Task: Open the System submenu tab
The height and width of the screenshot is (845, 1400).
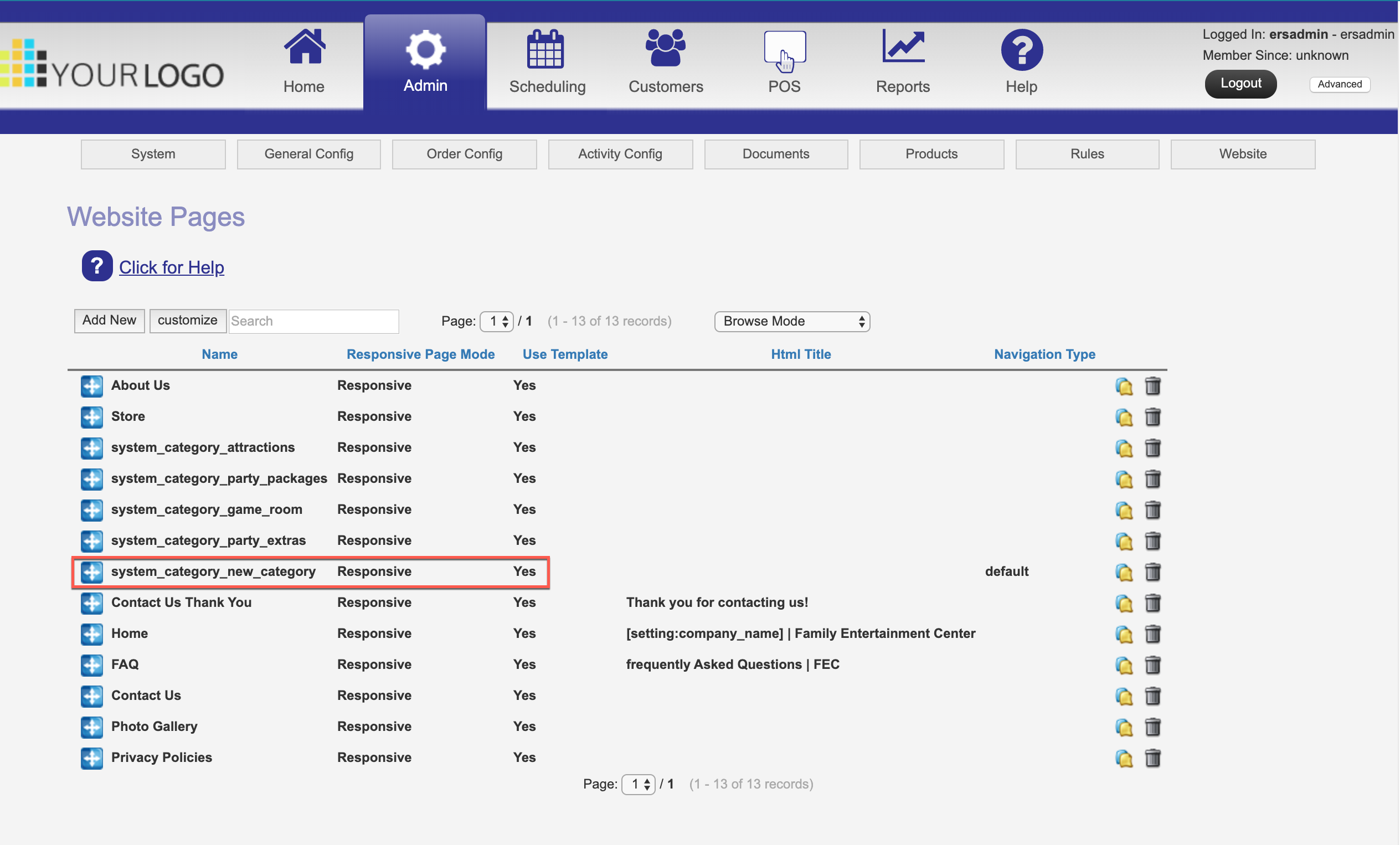Action: pyautogui.click(x=153, y=154)
